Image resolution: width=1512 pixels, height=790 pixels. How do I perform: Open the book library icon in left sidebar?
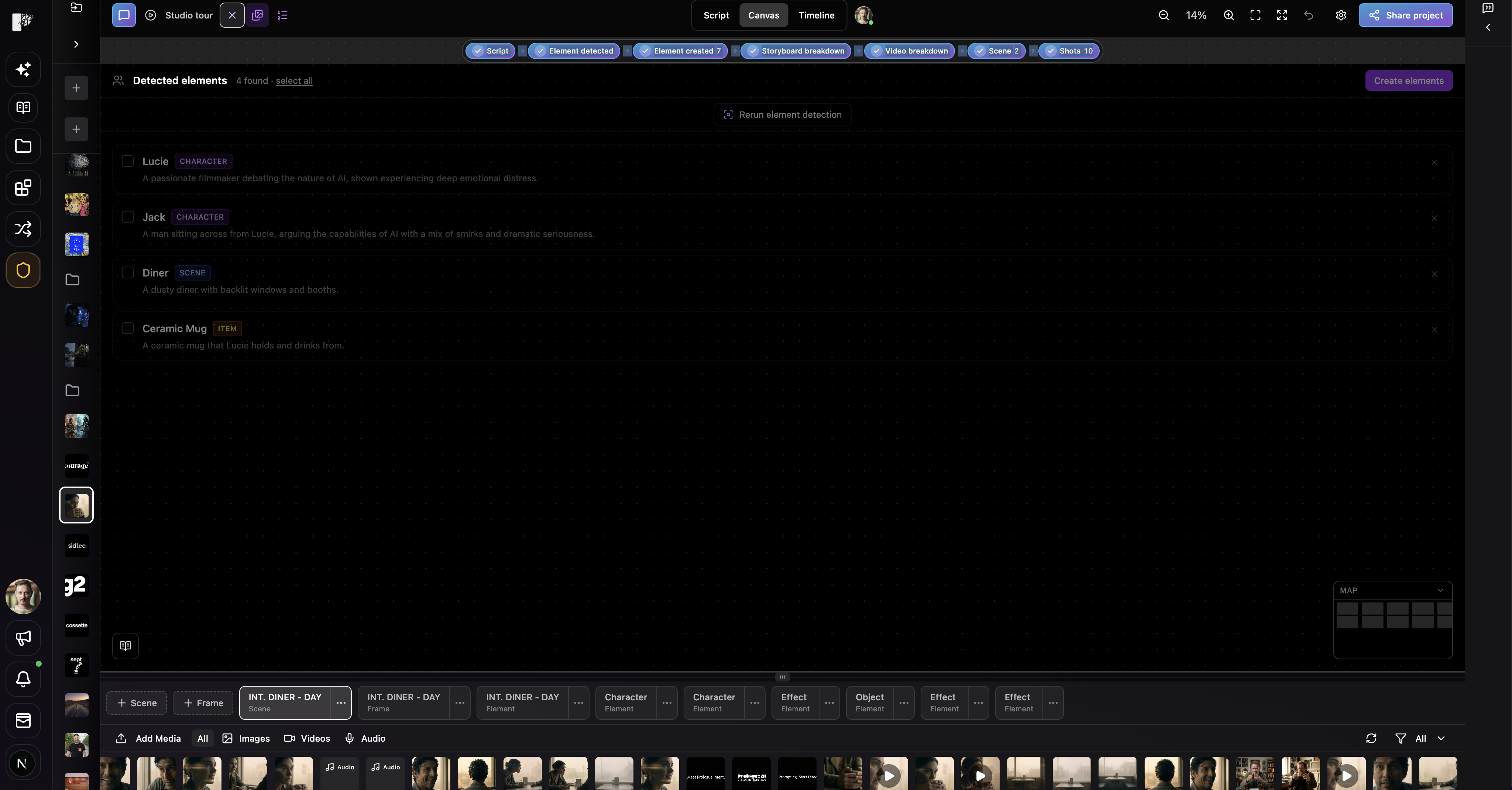click(x=23, y=107)
